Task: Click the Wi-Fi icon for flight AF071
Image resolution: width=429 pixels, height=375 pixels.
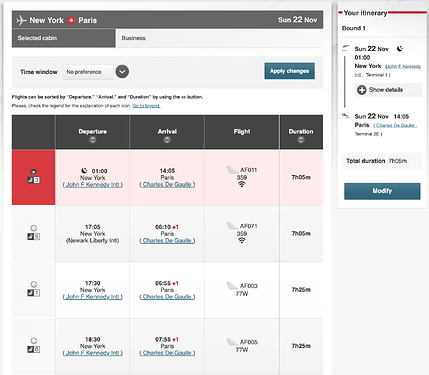Action: click(242, 240)
